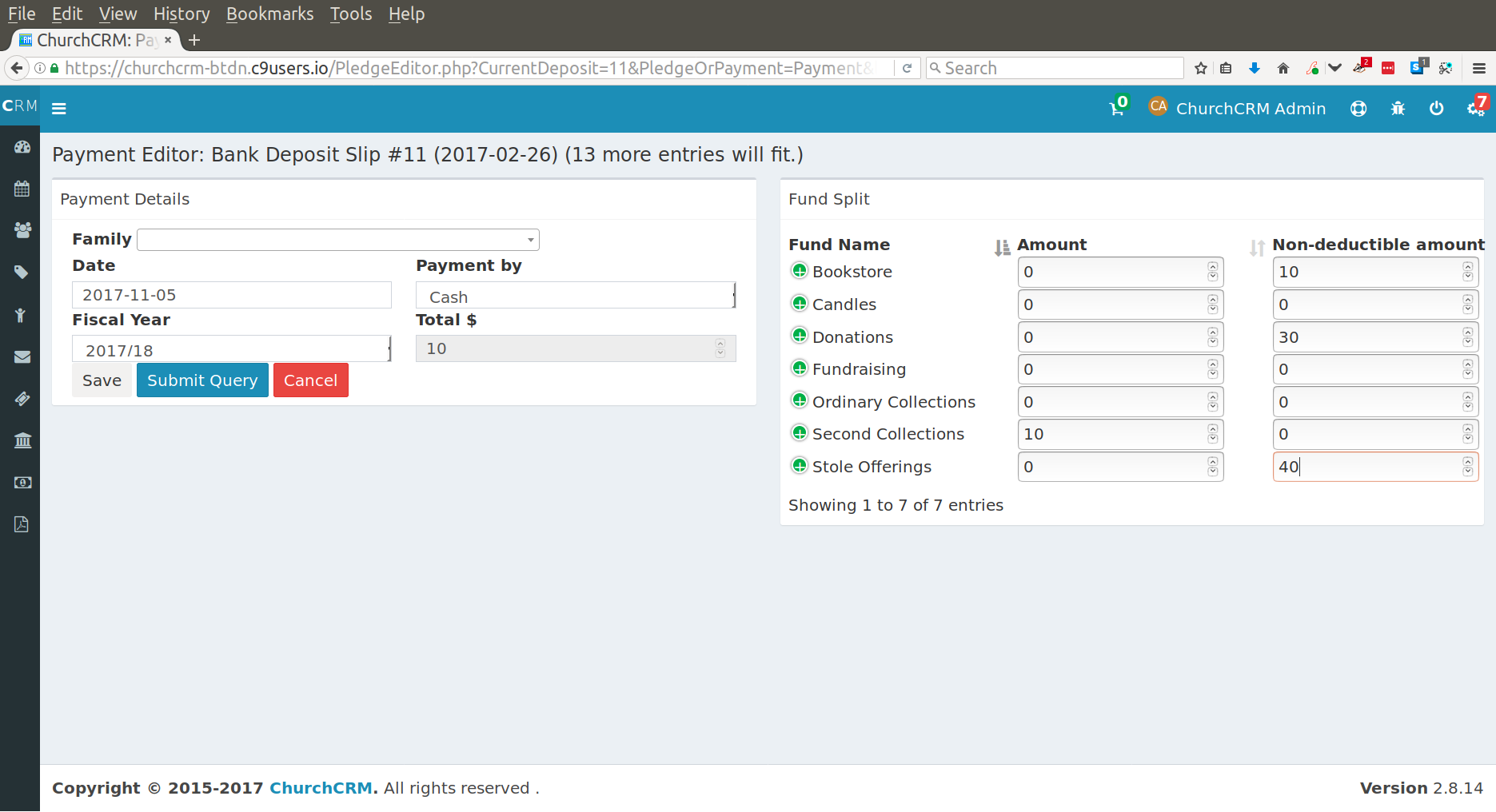Click the green plus beside Bookstore
Screen dimensions: 1496x812
tap(799, 270)
